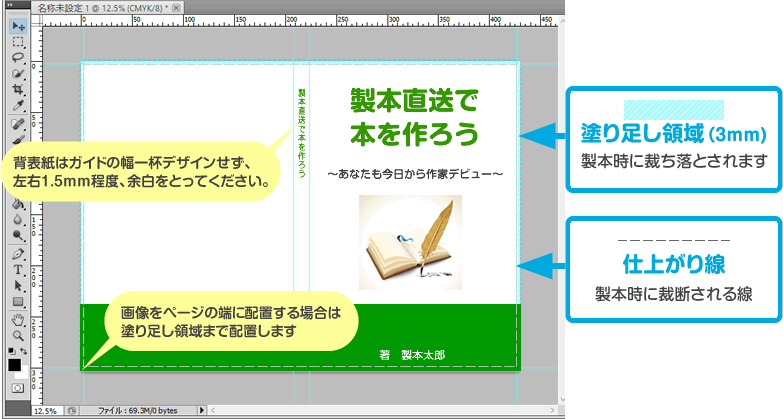Image resolution: width=783 pixels, height=419 pixels.
Task: Choose the Horizontal Type tool
Action: pyautogui.click(x=18, y=270)
